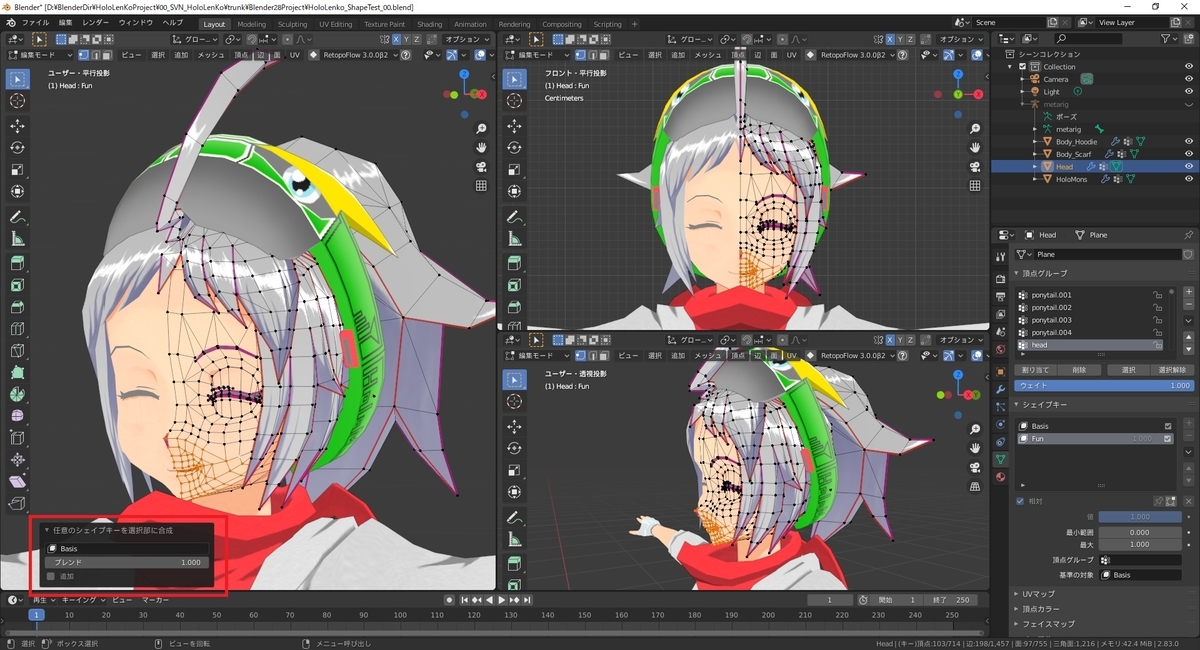Image resolution: width=1200 pixels, height=650 pixels.
Task: Hide the Camera object in outliner
Action: point(1189,79)
